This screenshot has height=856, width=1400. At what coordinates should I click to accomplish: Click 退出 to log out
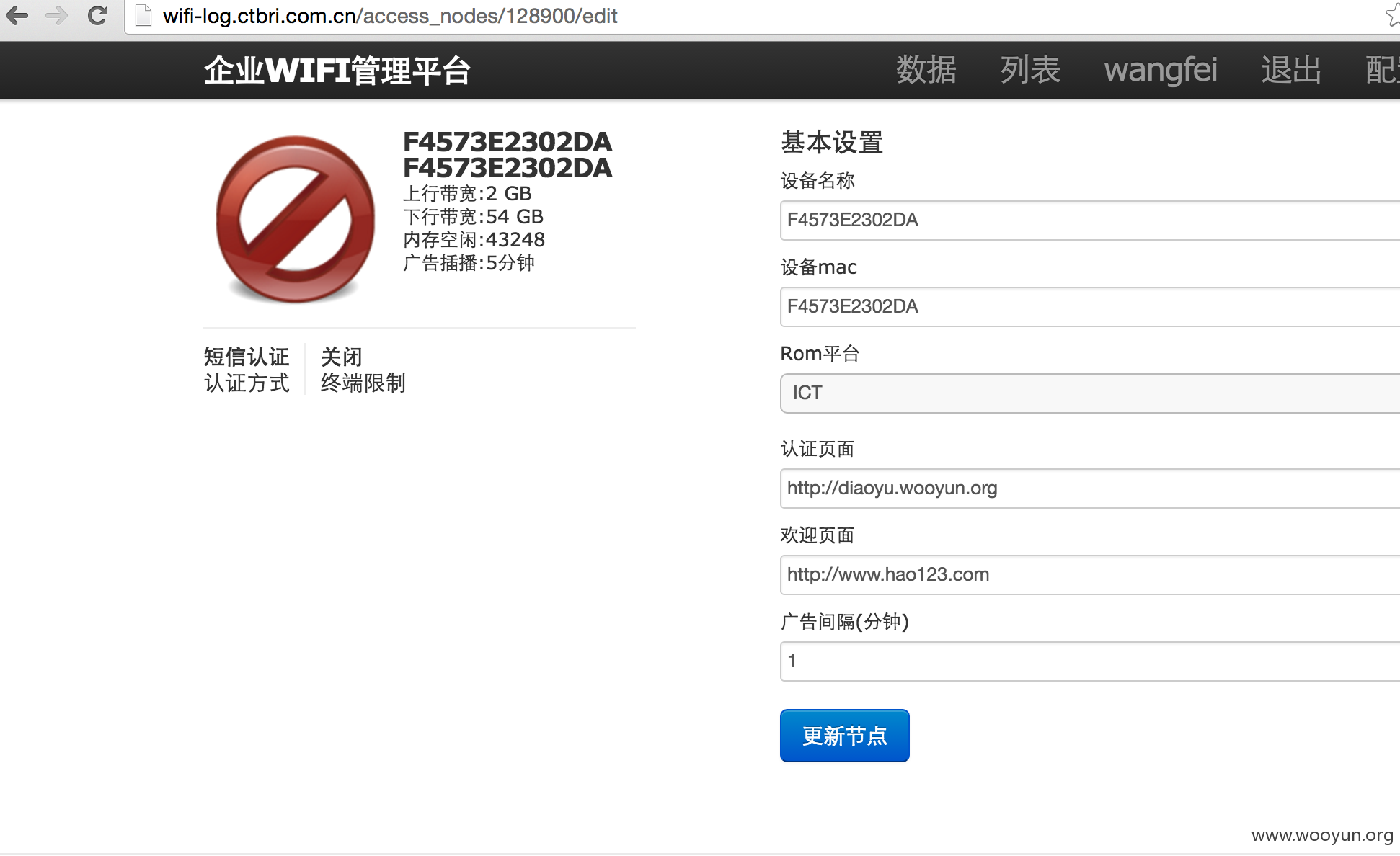click(1291, 70)
